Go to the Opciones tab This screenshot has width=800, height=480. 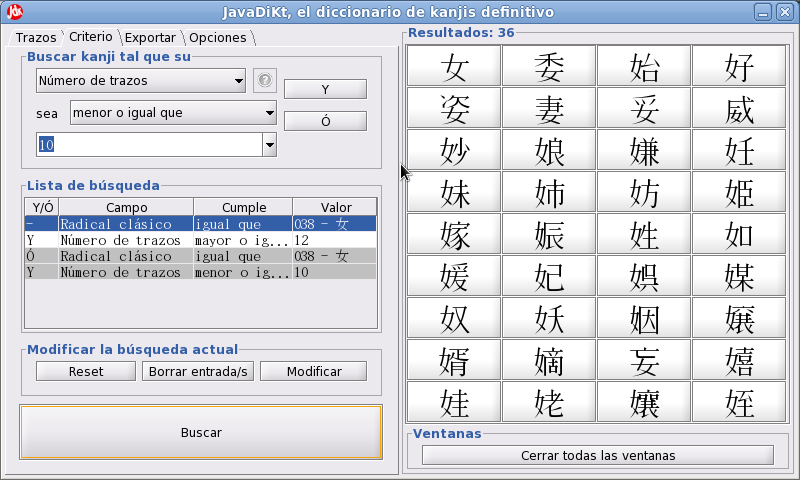(x=218, y=37)
